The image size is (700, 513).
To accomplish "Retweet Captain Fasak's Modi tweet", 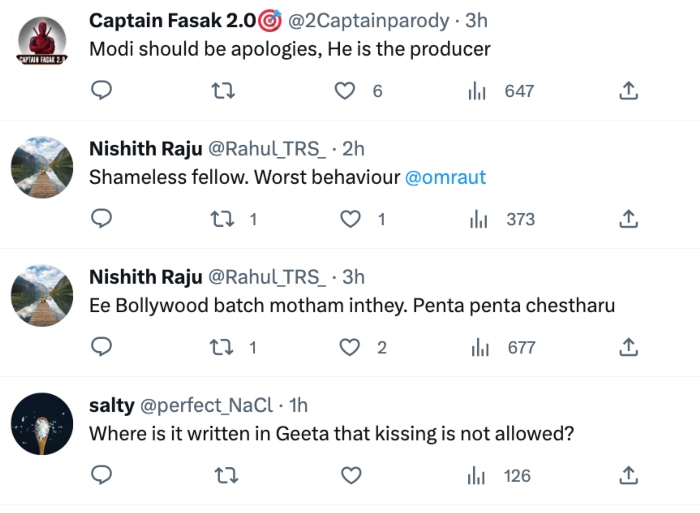I will (x=226, y=91).
